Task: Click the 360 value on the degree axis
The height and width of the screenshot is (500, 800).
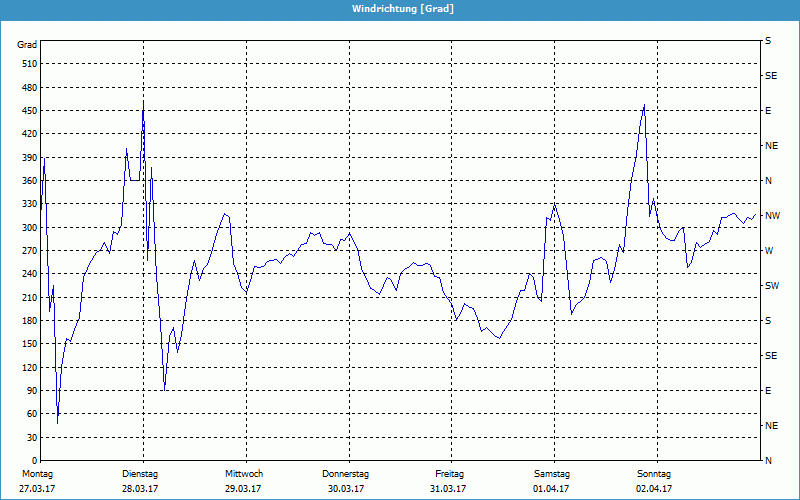Action: [28, 181]
